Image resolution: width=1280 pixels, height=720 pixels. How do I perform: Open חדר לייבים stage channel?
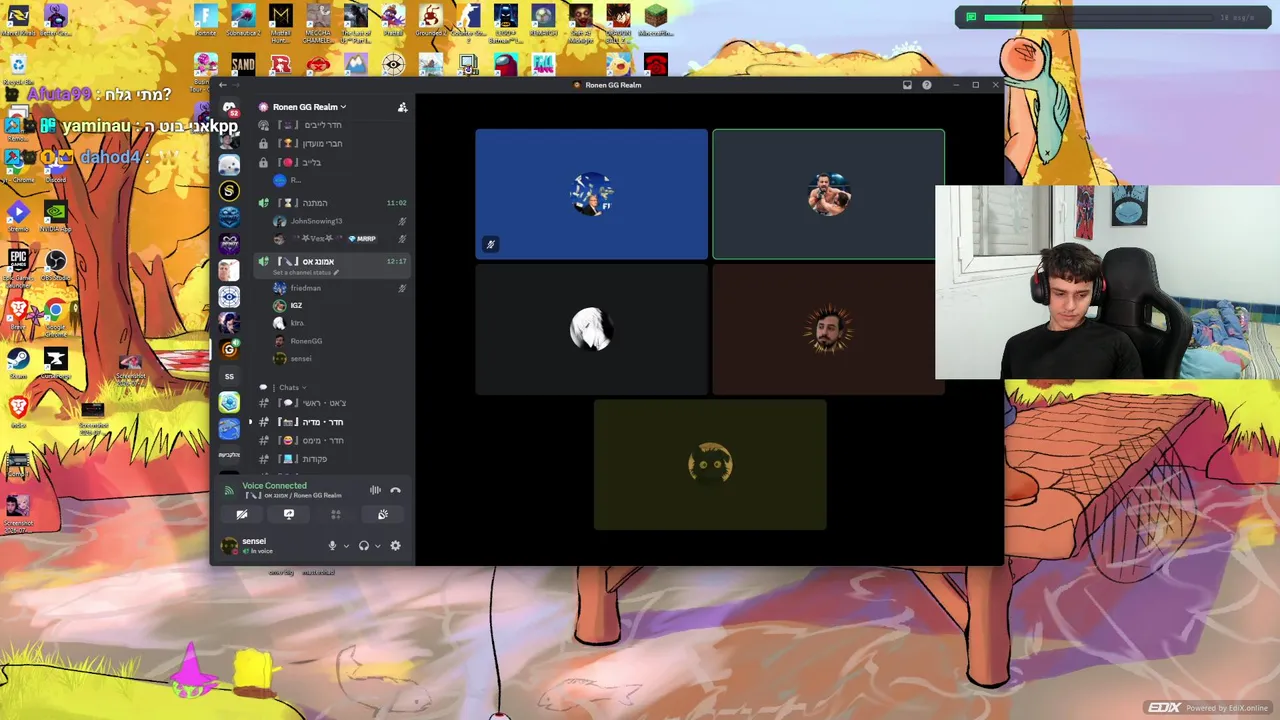pos(333,125)
